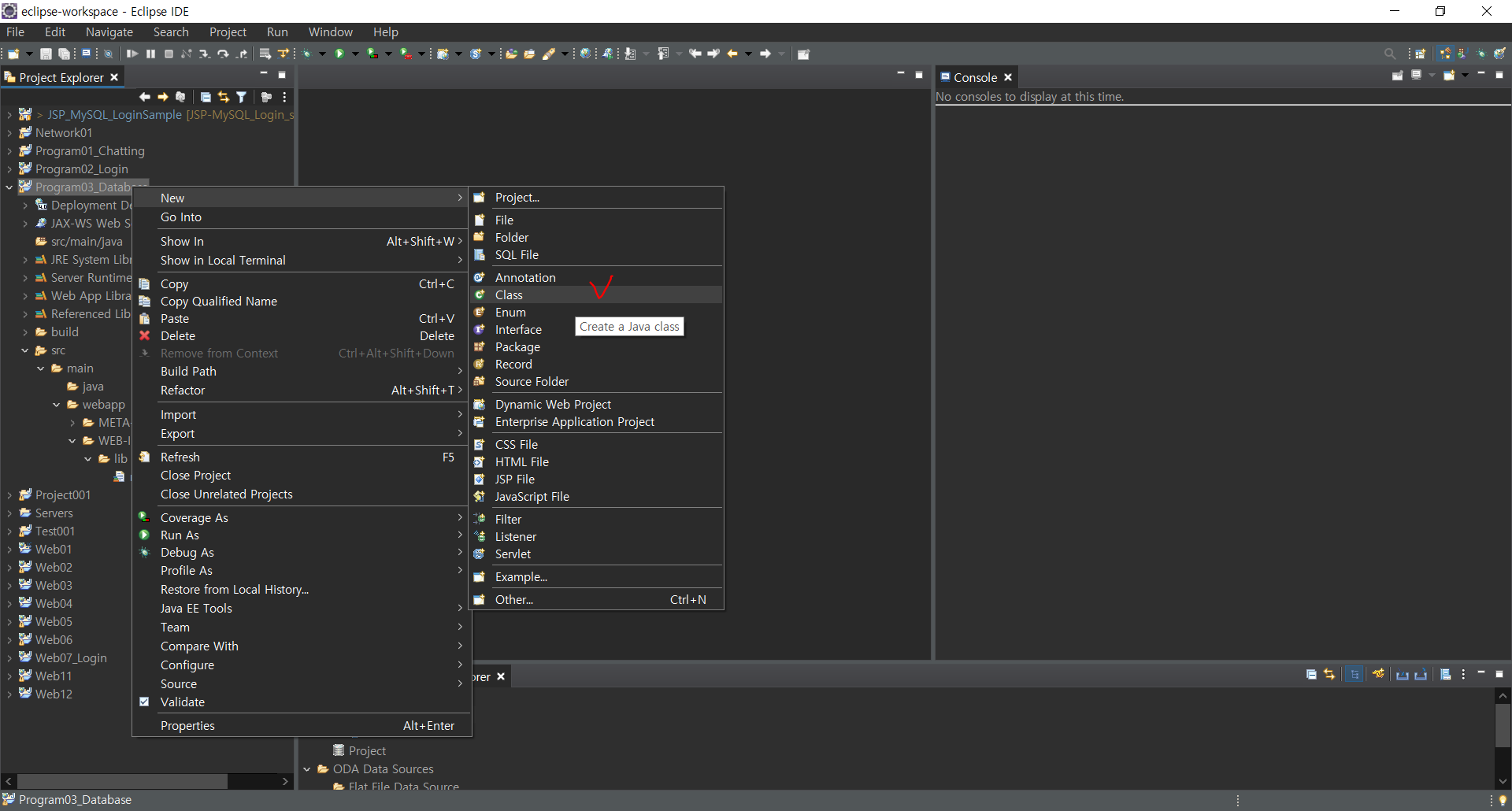Click the Last Edit Location icon
Screen dimensions: 1512x811
695,54
